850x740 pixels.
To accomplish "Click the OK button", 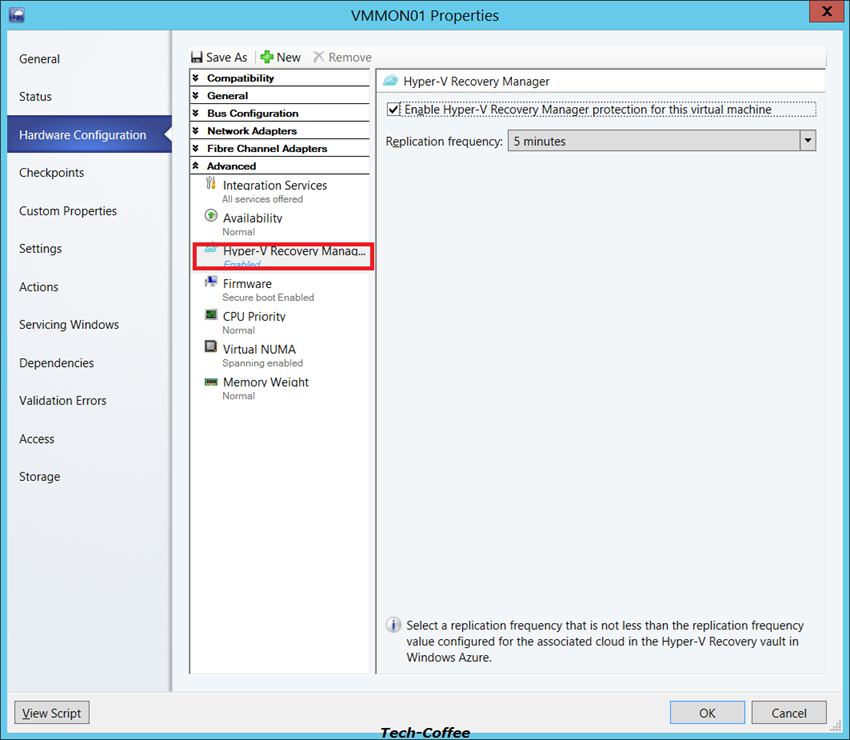I will click(707, 712).
